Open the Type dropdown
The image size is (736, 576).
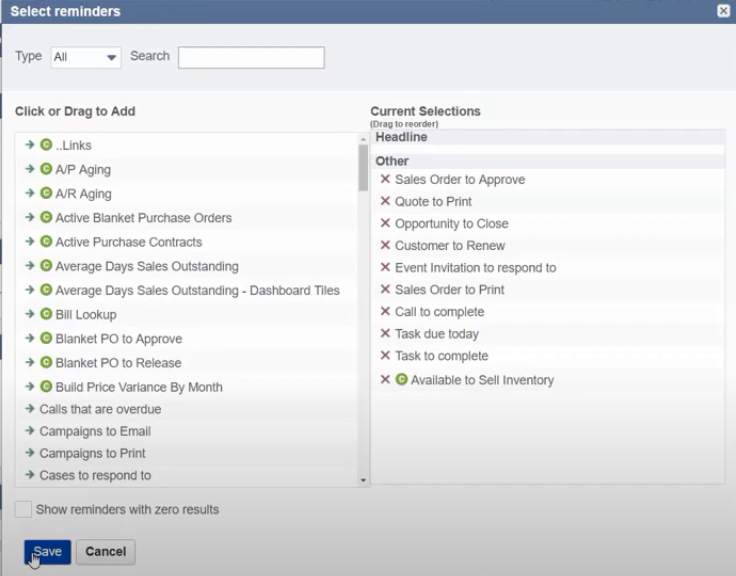click(85, 57)
